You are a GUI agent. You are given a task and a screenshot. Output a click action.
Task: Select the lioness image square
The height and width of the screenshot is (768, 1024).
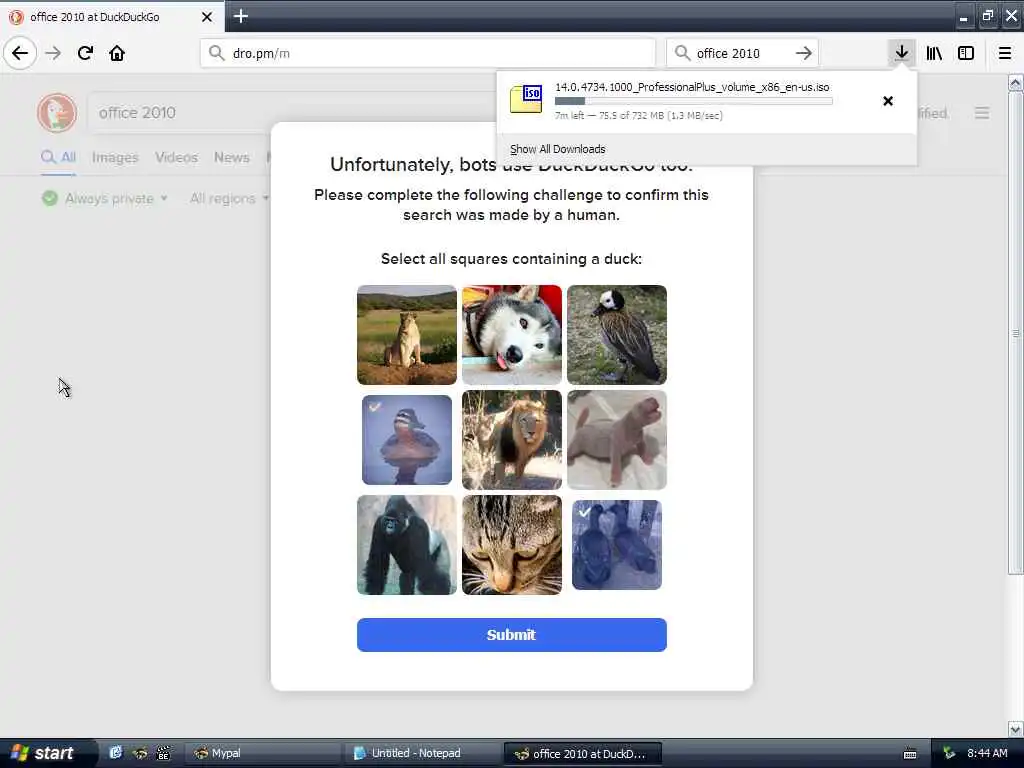click(406, 334)
